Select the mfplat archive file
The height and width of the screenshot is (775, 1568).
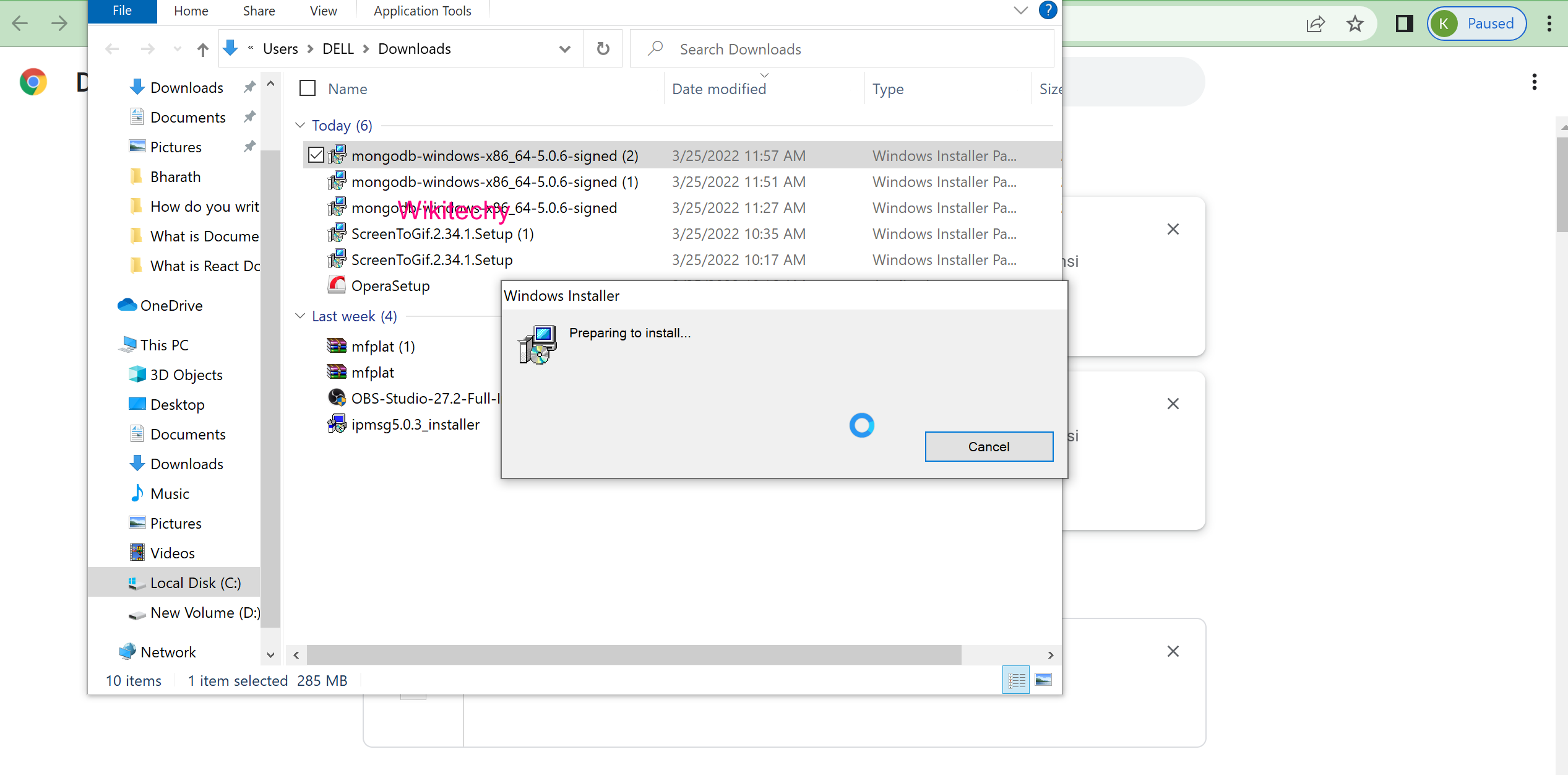point(373,372)
